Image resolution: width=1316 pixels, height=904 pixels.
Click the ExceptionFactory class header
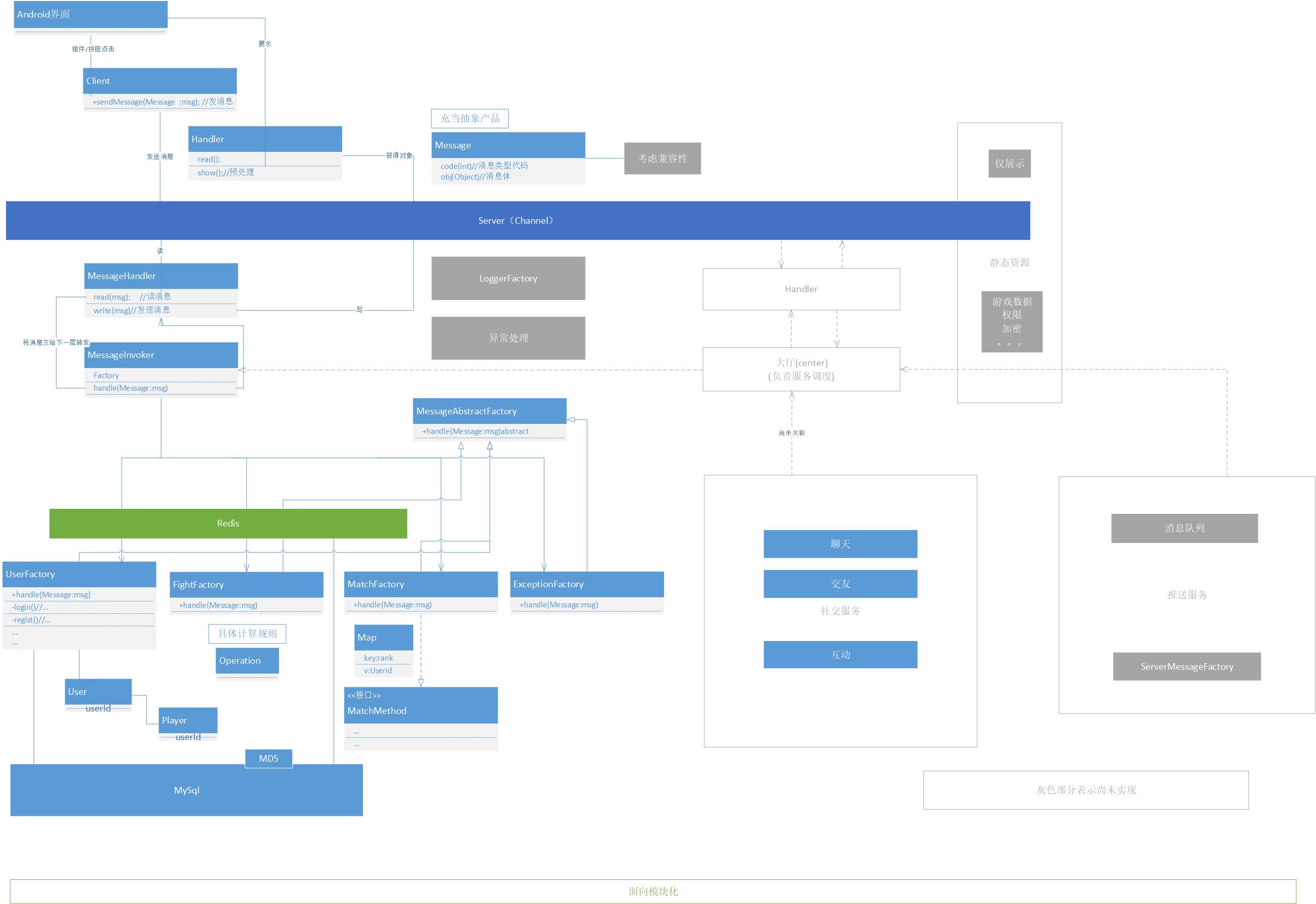coord(587,584)
